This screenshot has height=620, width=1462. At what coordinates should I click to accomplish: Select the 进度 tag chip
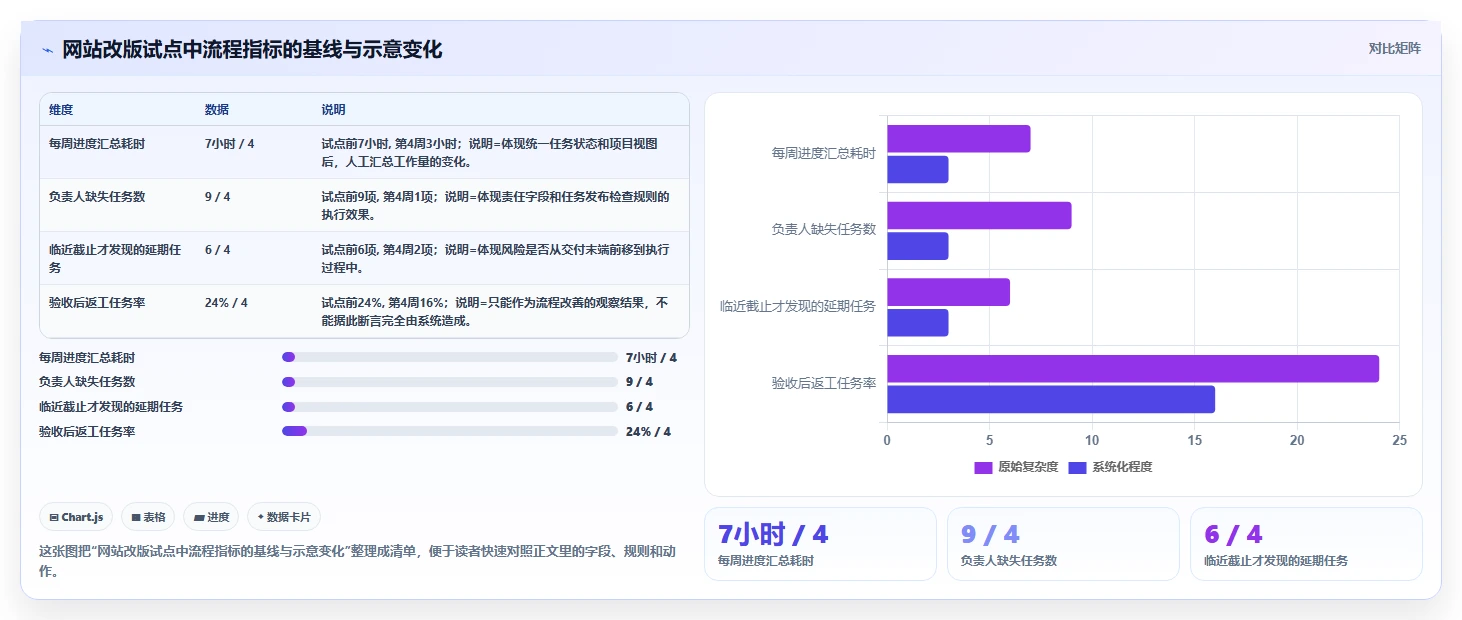211,517
